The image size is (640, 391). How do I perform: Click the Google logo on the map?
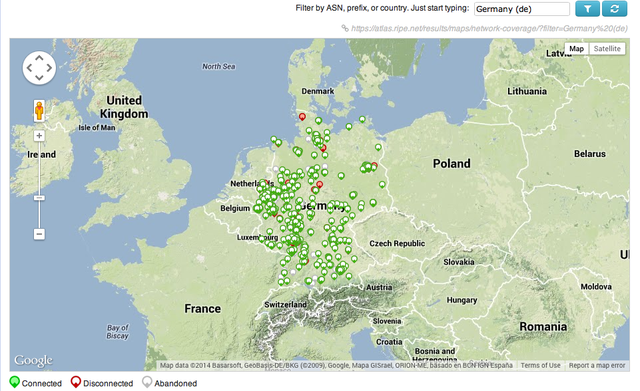pyautogui.click(x=33, y=360)
